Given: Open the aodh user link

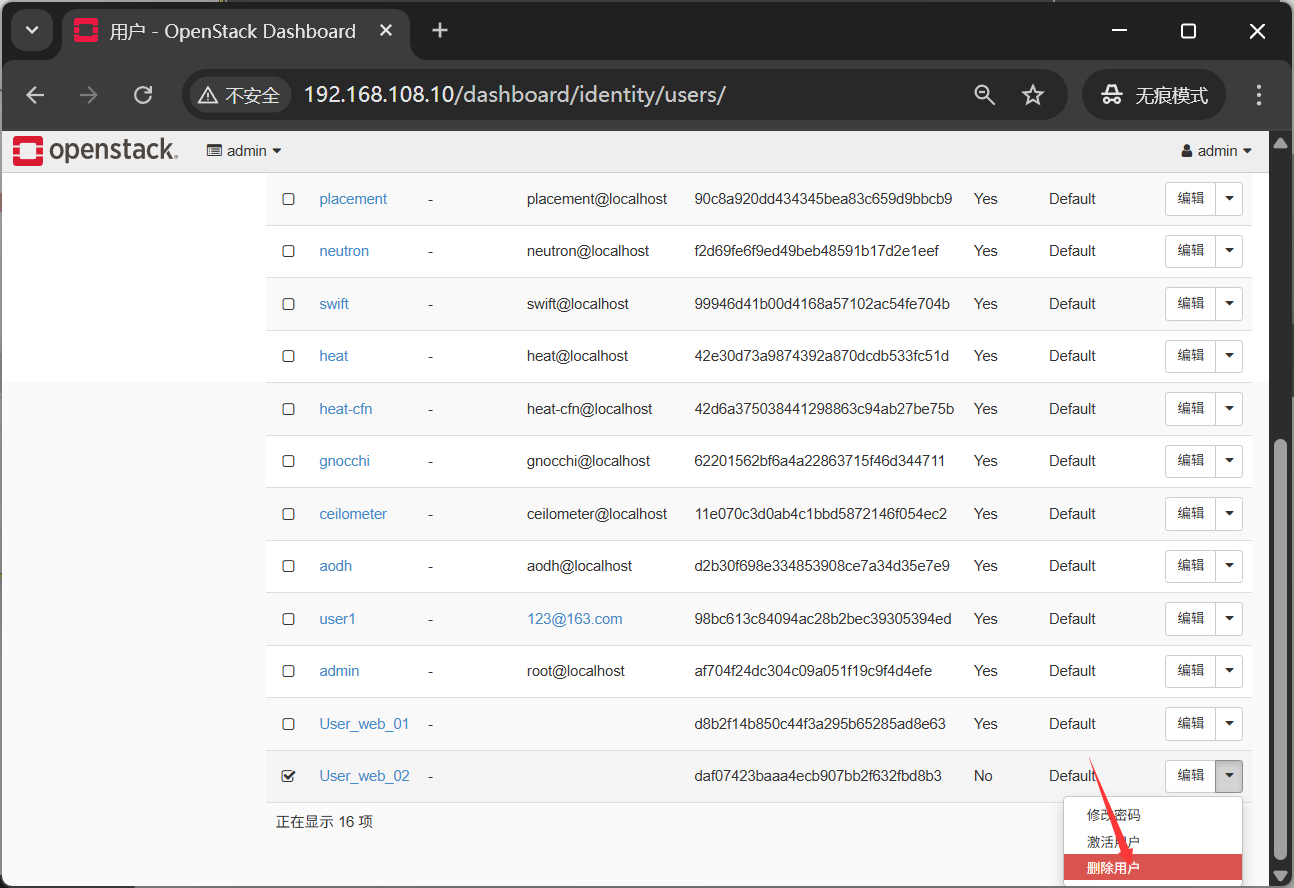Looking at the screenshot, I should click(x=336, y=566).
